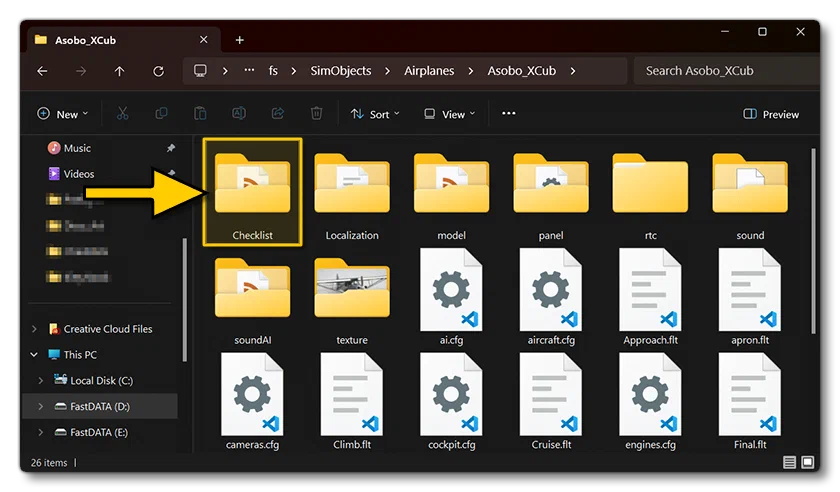Image resolution: width=840 pixels, height=492 pixels.
Task: Click the PC monitor icon in address bar
Action: [200, 71]
